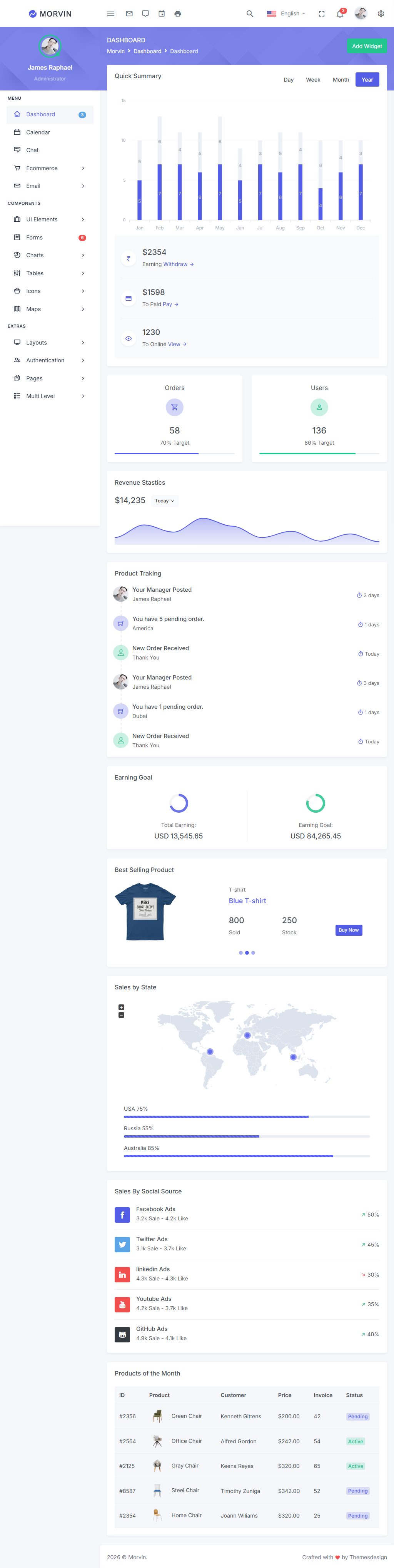394x1568 pixels.
Task: Select the Year summary tab
Action: [x=367, y=80]
